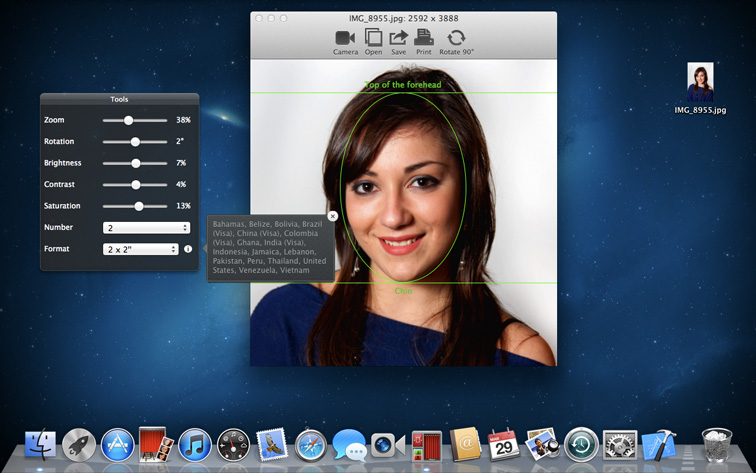The height and width of the screenshot is (473, 756).
Task: Launch Xcode from the dock
Action: coord(658,445)
